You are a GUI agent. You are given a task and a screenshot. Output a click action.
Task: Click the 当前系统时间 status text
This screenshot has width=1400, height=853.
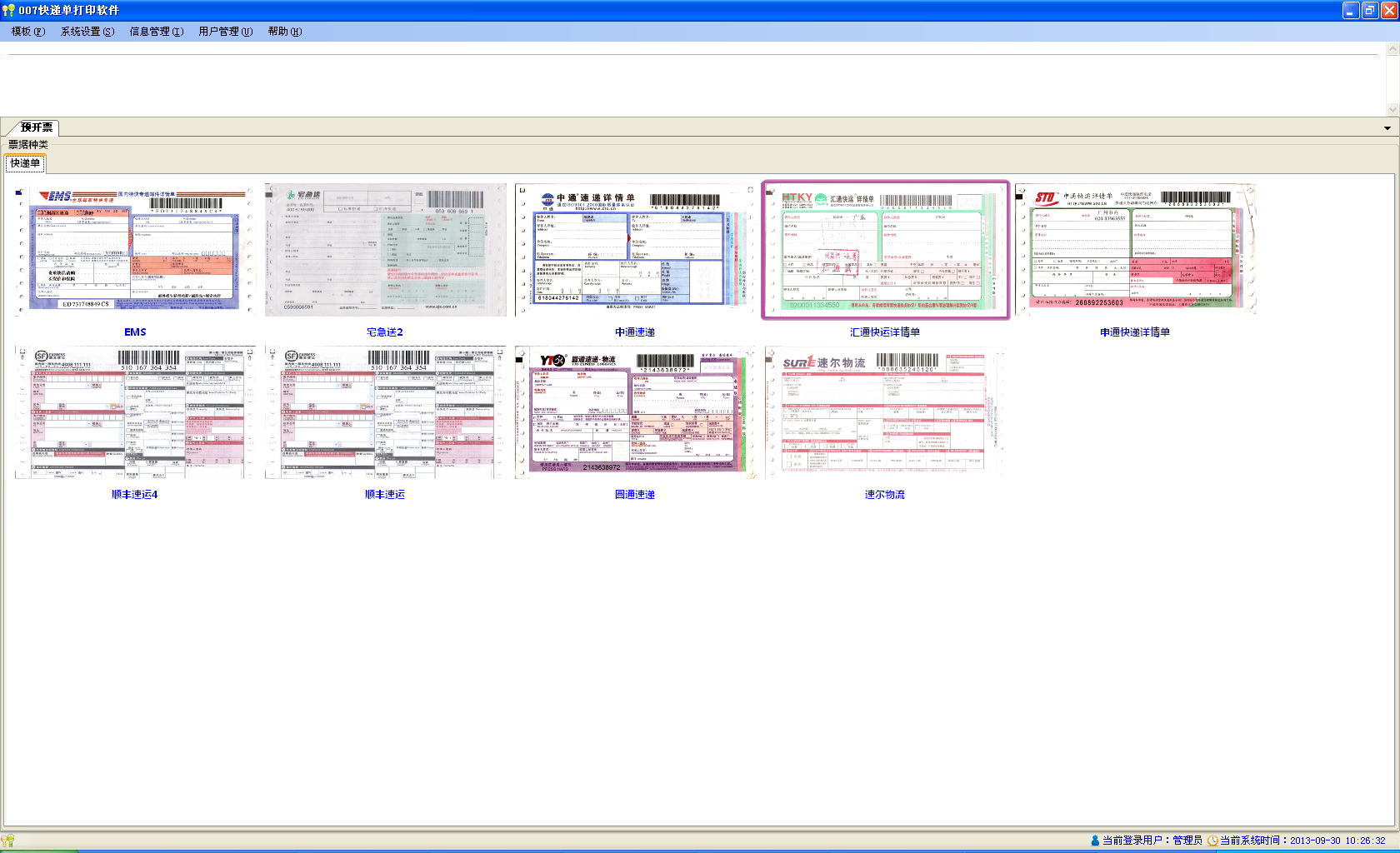1302,841
